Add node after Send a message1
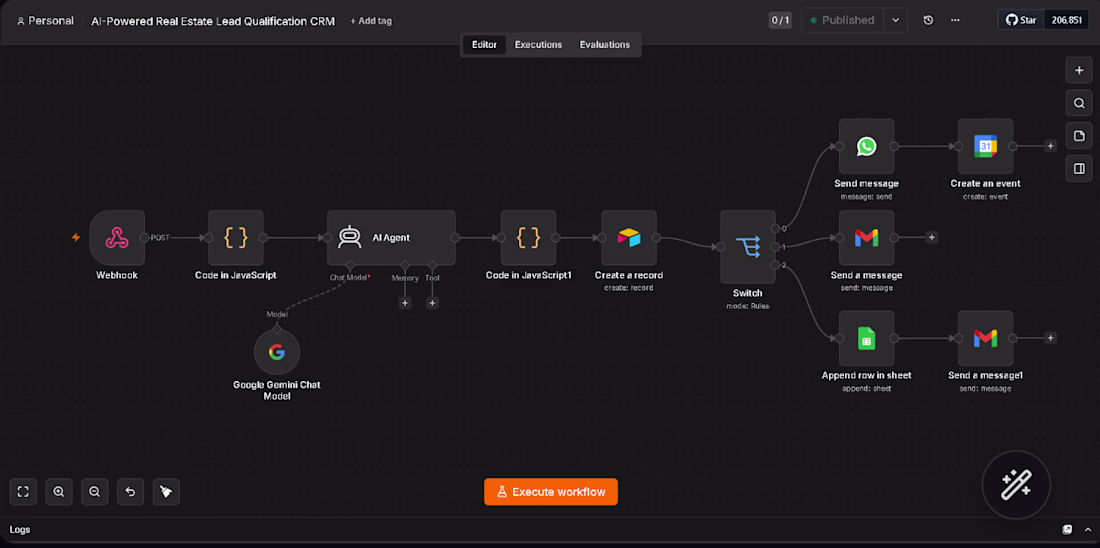The width and height of the screenshot is (1100, 548). pyautogui.click(x=1050, y=338)
